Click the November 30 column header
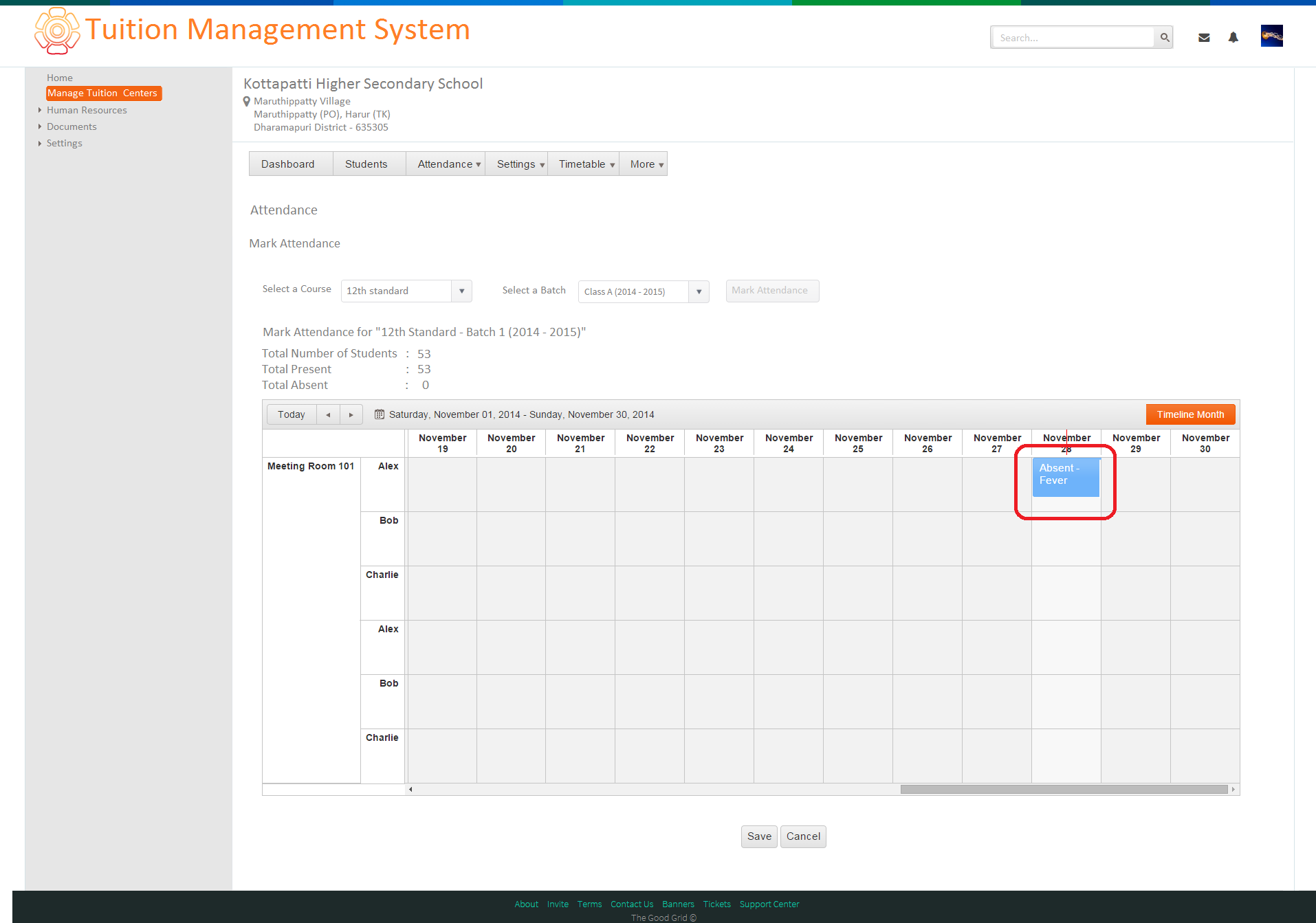This screenshot has height=923, width=1316. [1205, 443]
